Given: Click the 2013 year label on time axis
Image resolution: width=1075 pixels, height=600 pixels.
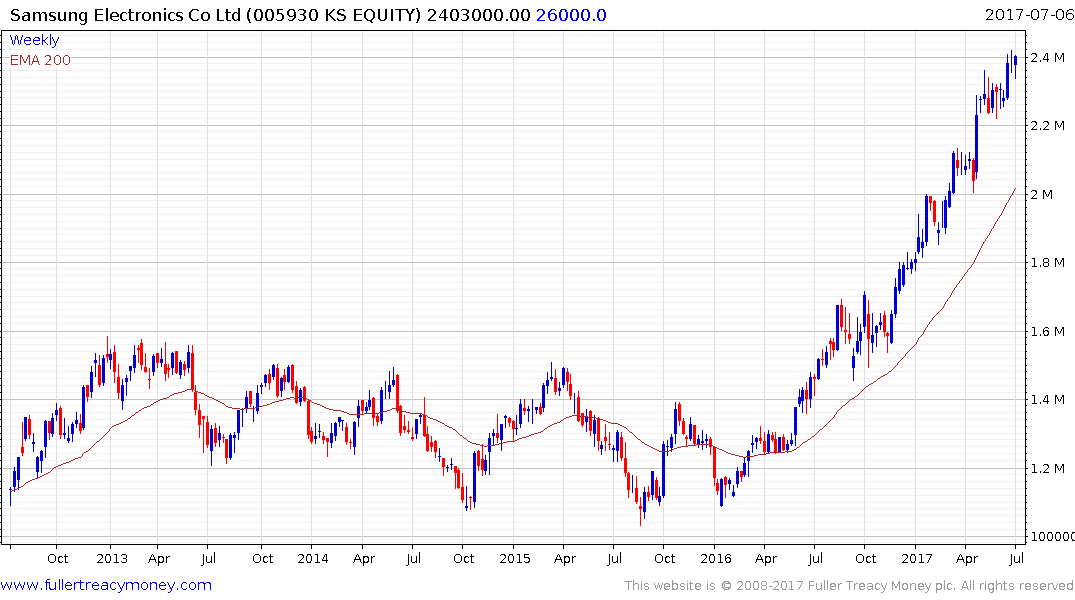Looking at the screenshot, I should point(112,558).
